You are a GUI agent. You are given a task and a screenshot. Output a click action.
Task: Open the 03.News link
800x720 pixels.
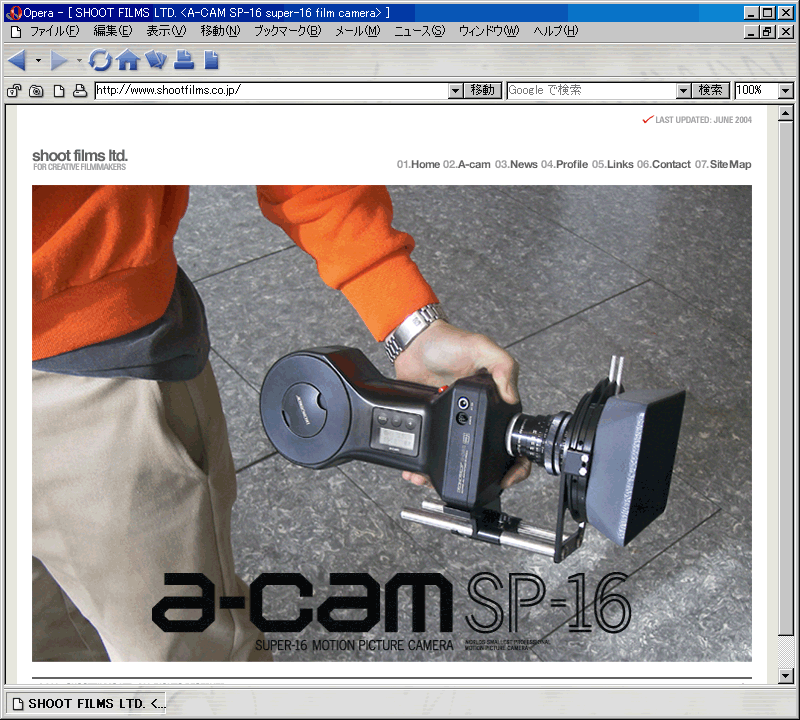[516, 164]
